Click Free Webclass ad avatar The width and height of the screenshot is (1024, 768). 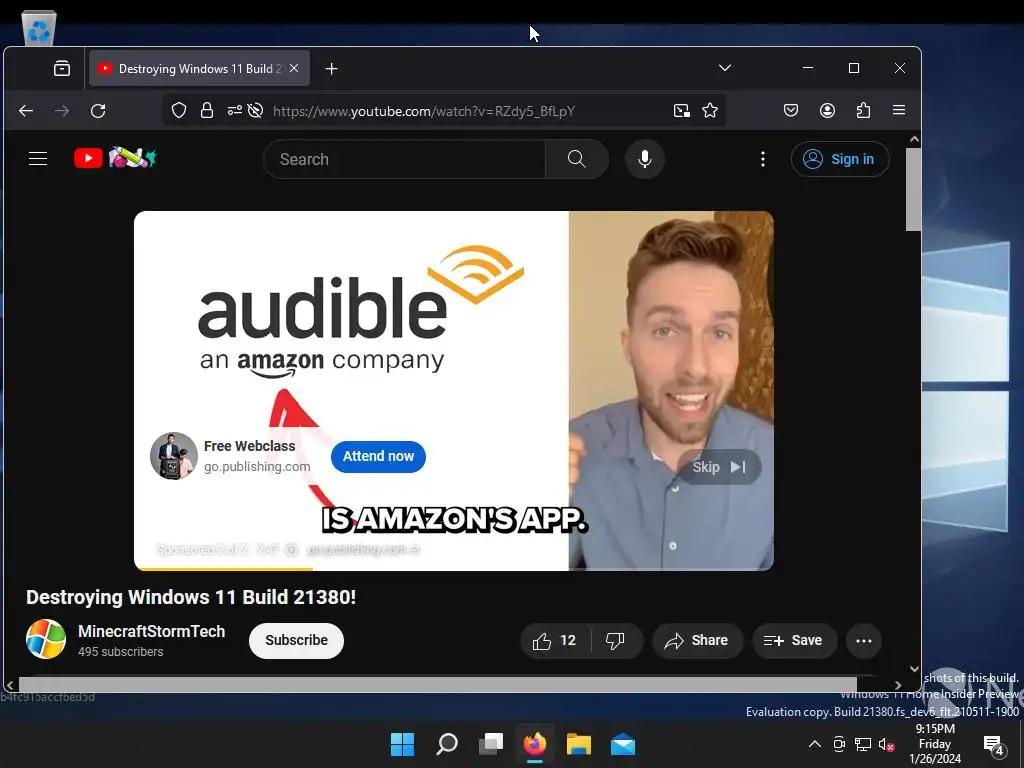click(x=174, y=456)
